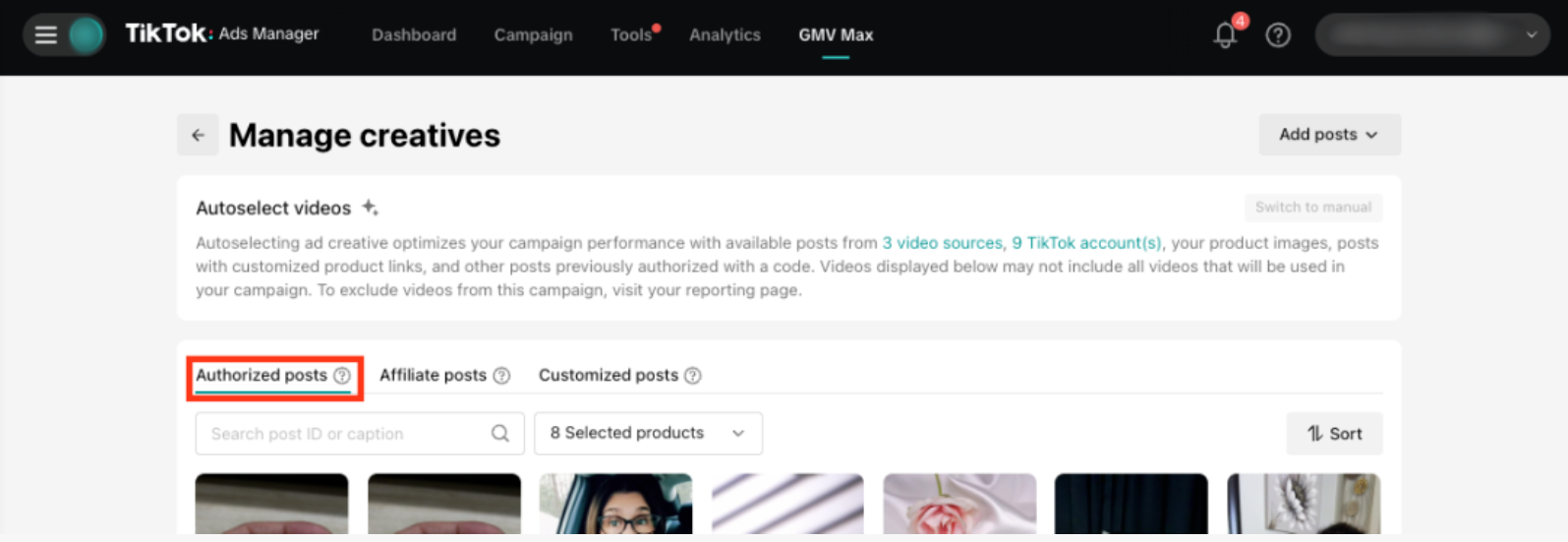1568x542 pixels.
Task: Click the 9 TikTok account(s) link
Action: (1086, 243)
